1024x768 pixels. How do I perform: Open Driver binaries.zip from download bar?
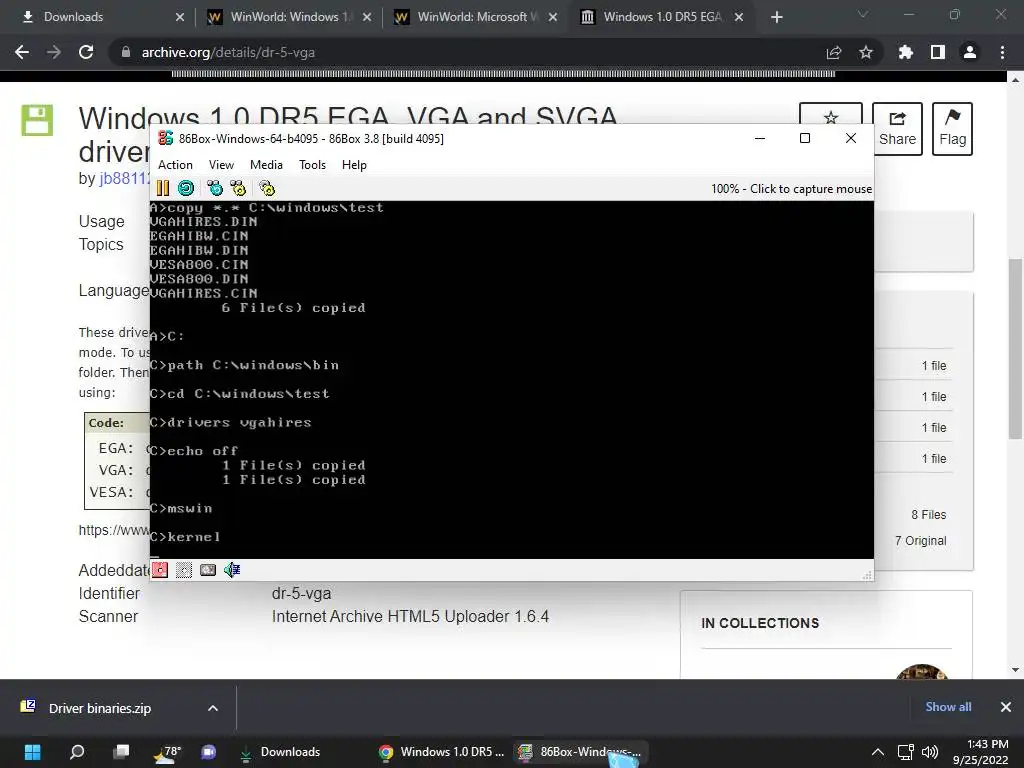99,709
